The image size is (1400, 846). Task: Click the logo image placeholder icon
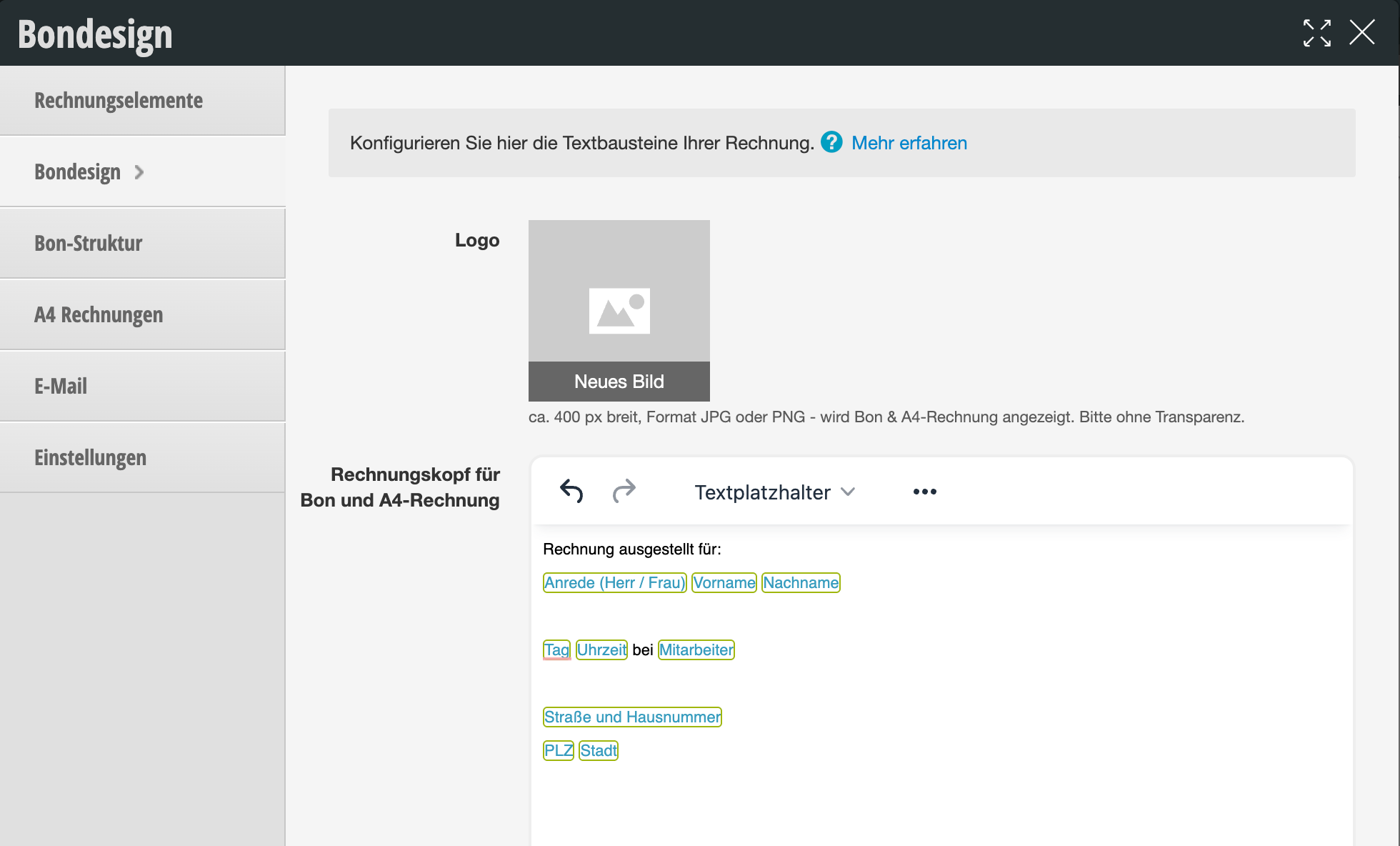tap(619, 311)
